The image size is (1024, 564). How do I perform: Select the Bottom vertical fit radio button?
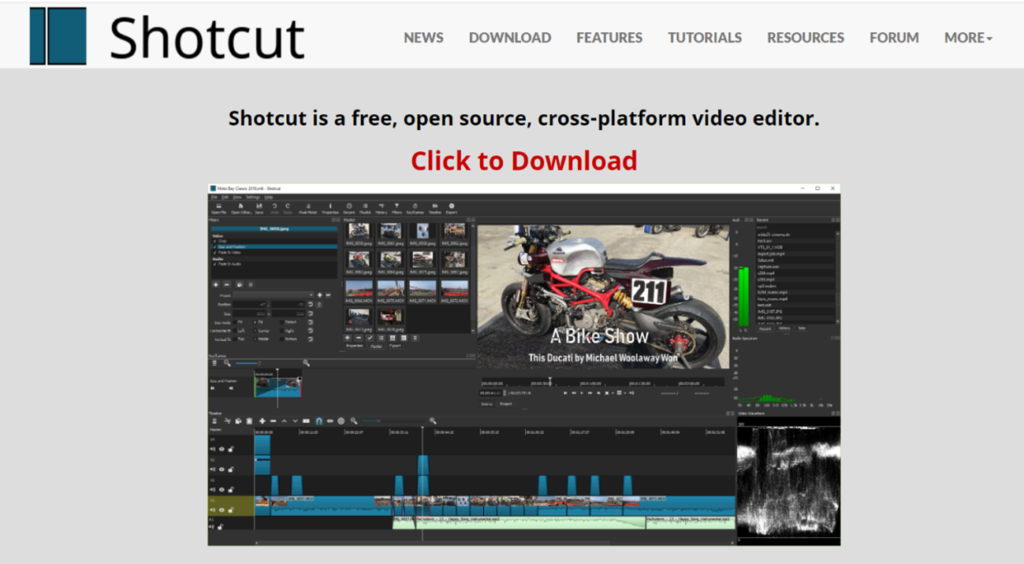(x=281, y=339)
